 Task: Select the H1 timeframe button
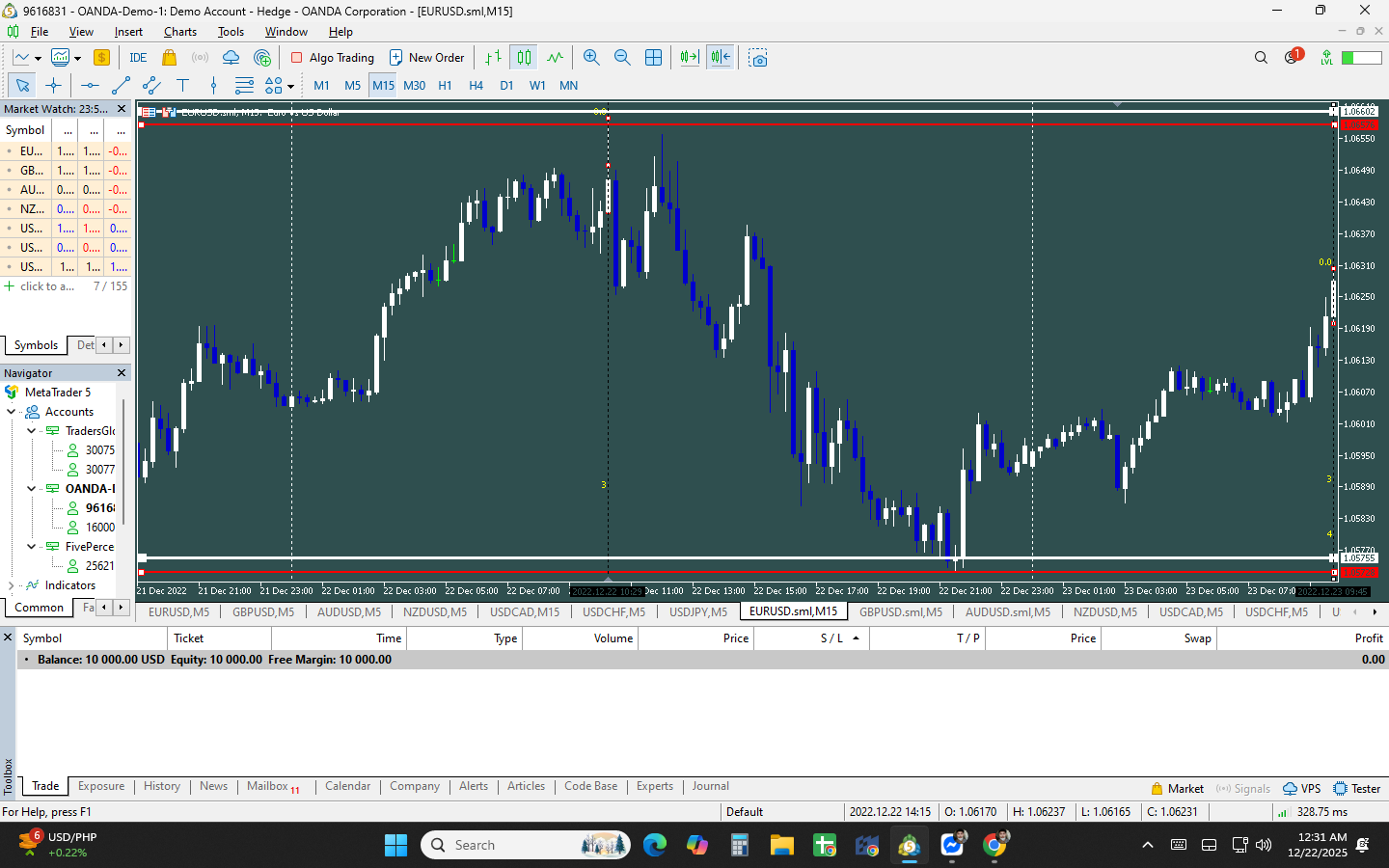(x=445, y=86)
